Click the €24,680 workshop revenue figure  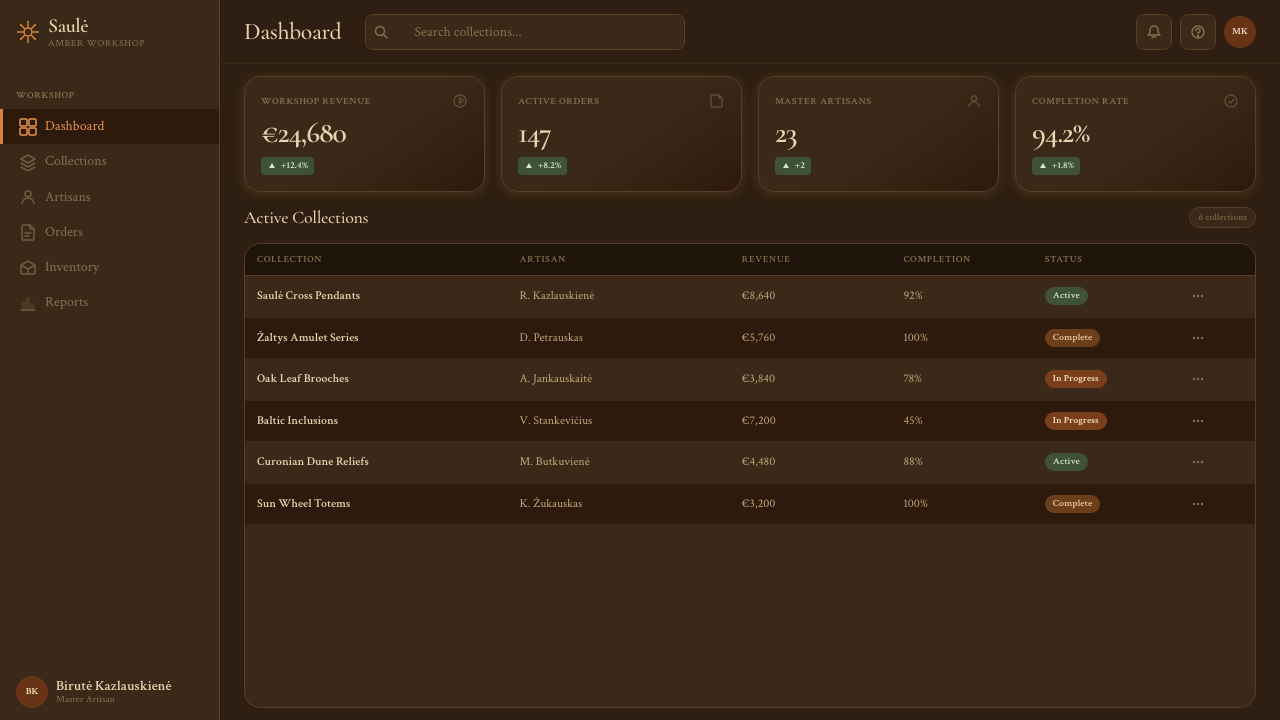[304, 134]
